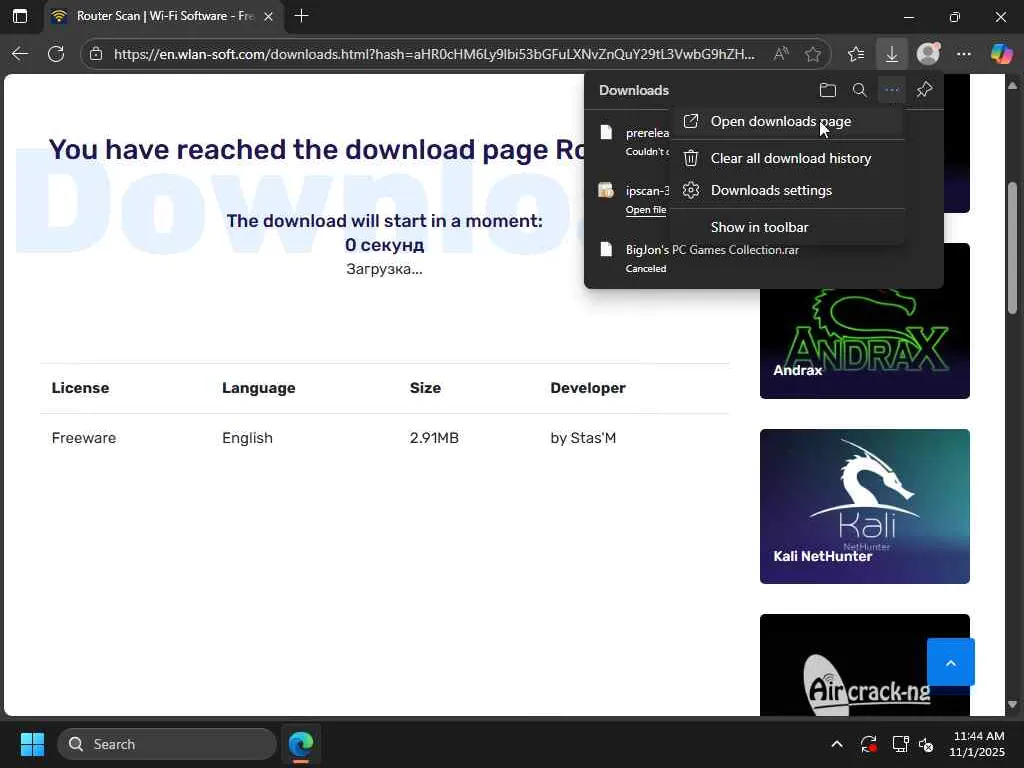Search downloads with the magnifier icon

859,90
